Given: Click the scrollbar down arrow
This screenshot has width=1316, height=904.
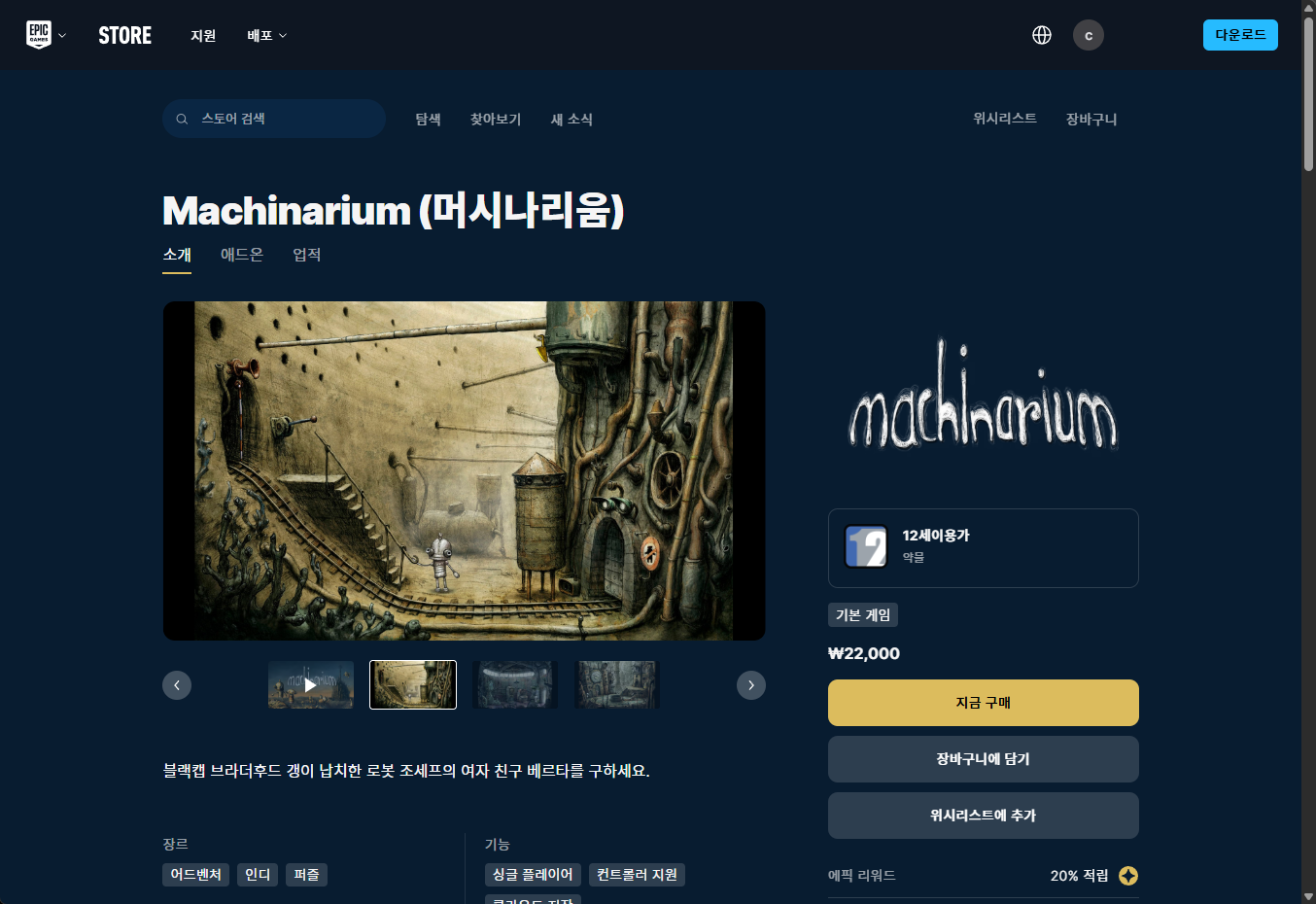Looking at the screenshot, I should 1308,896.
